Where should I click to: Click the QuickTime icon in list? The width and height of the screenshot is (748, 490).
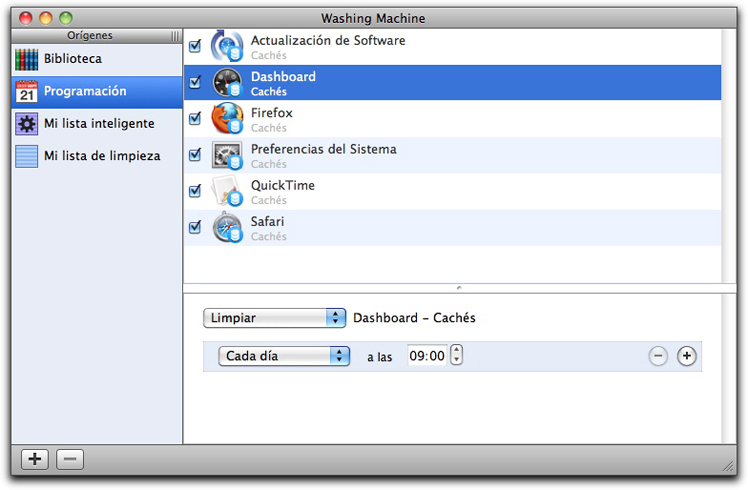click(228, 191)
